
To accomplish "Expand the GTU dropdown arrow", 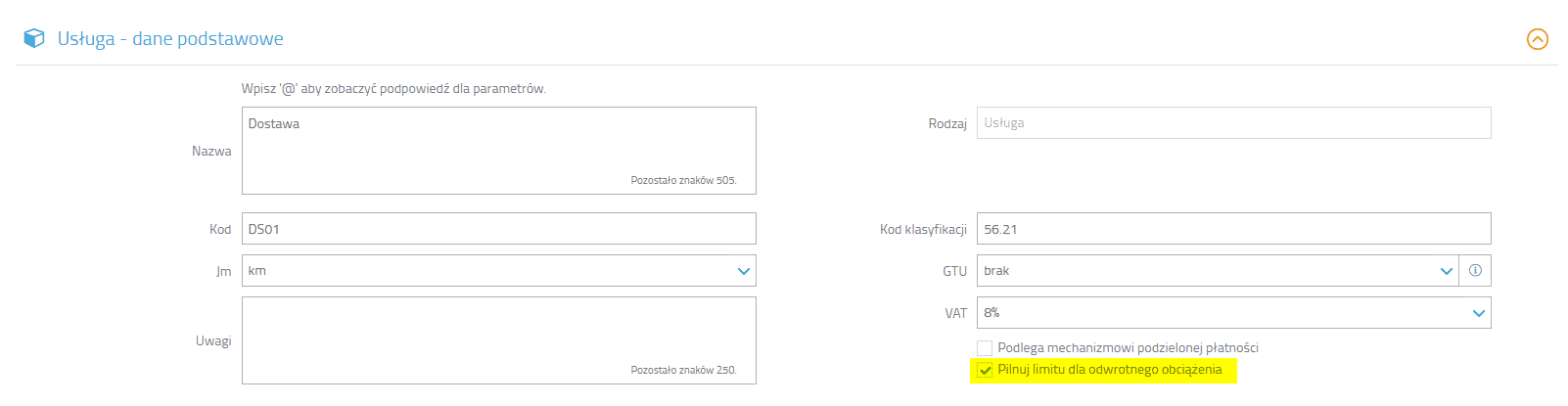I will (1446, 271).
